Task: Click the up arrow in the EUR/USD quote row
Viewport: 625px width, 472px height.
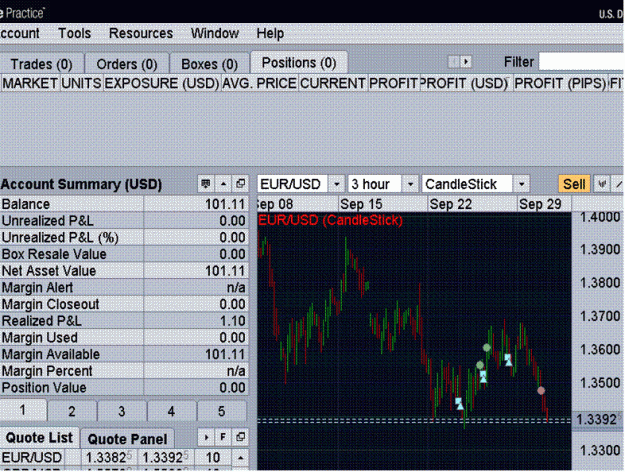Action: point(240,458)
